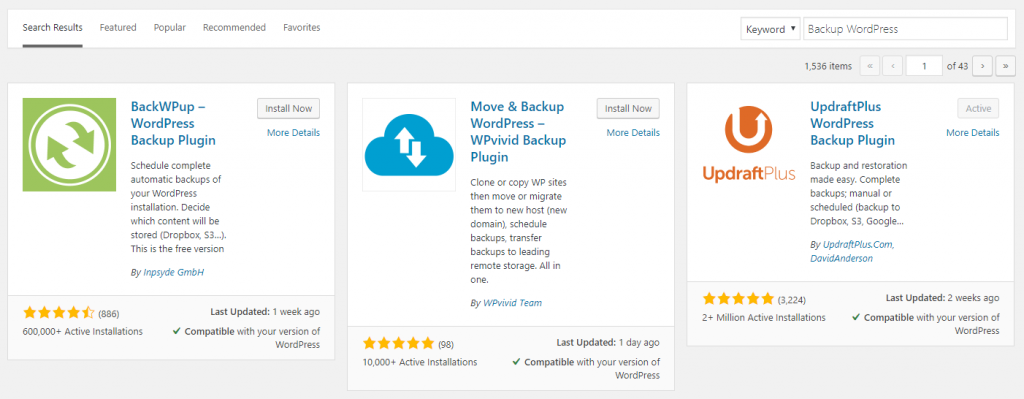
Task: Click the 600,000+ Active Installations text
Action: 82,331
